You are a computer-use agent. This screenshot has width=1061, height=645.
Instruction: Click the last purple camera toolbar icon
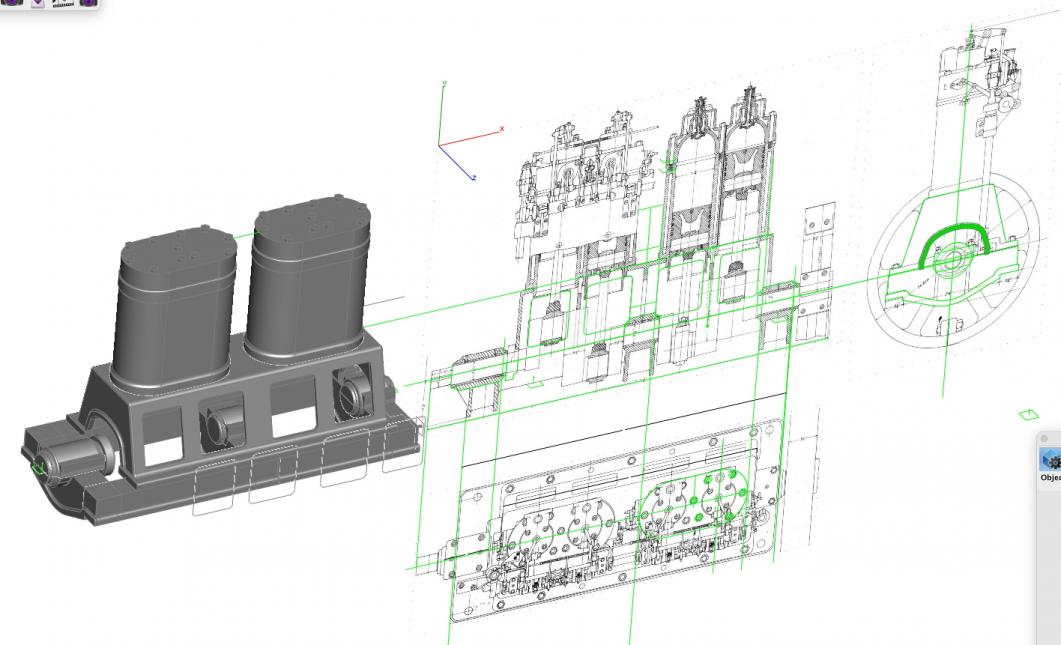(x=88, y=3)
